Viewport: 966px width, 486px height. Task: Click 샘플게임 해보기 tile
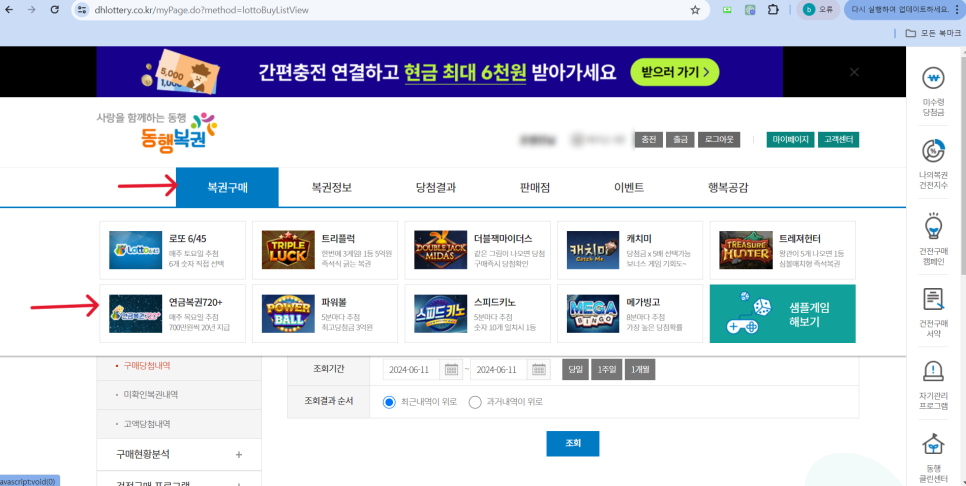point(782,314)
